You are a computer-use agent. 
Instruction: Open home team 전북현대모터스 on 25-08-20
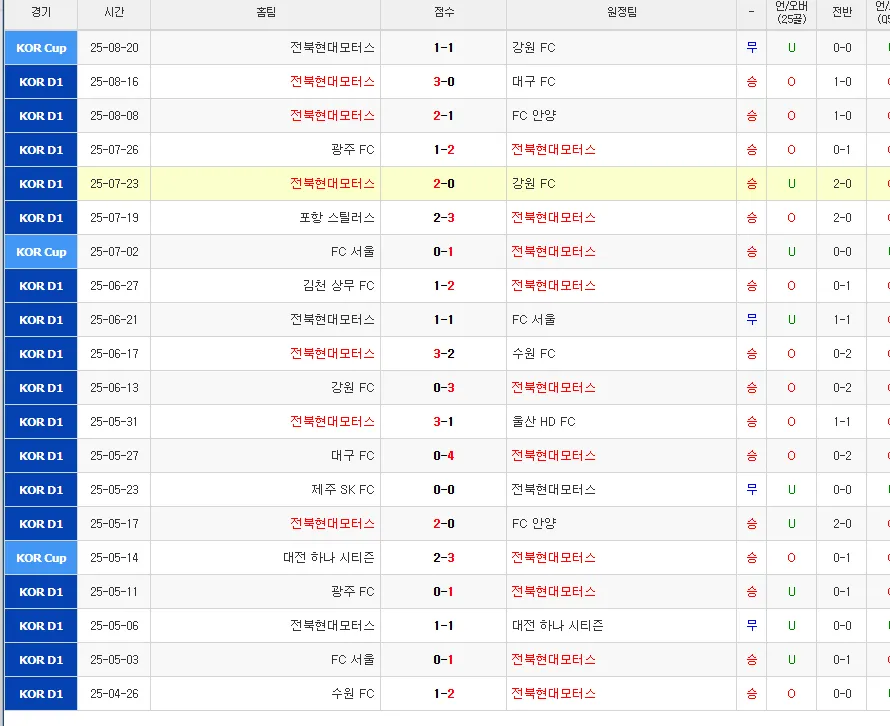[332, 48]
